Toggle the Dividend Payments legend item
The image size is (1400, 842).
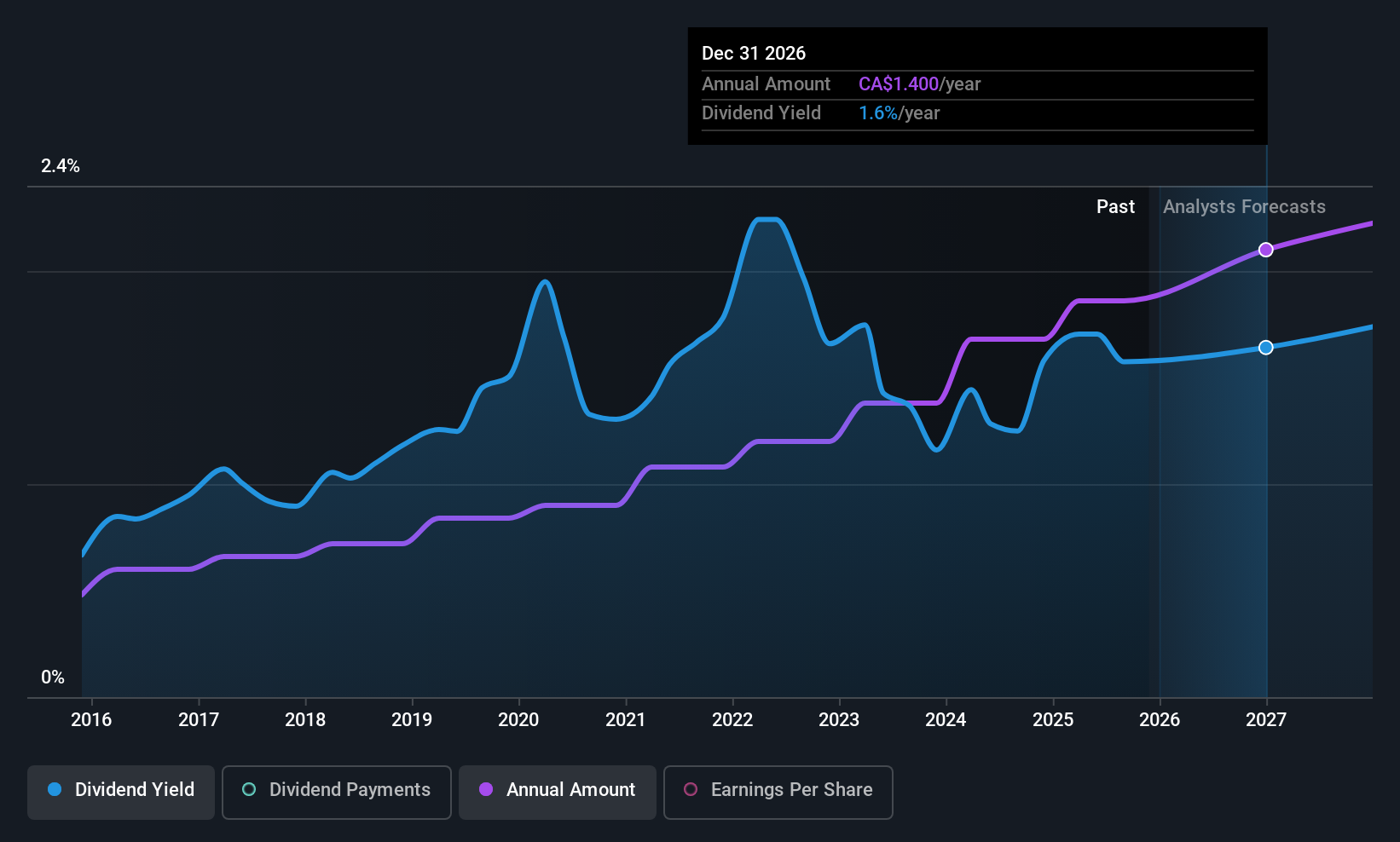(336, 792)
